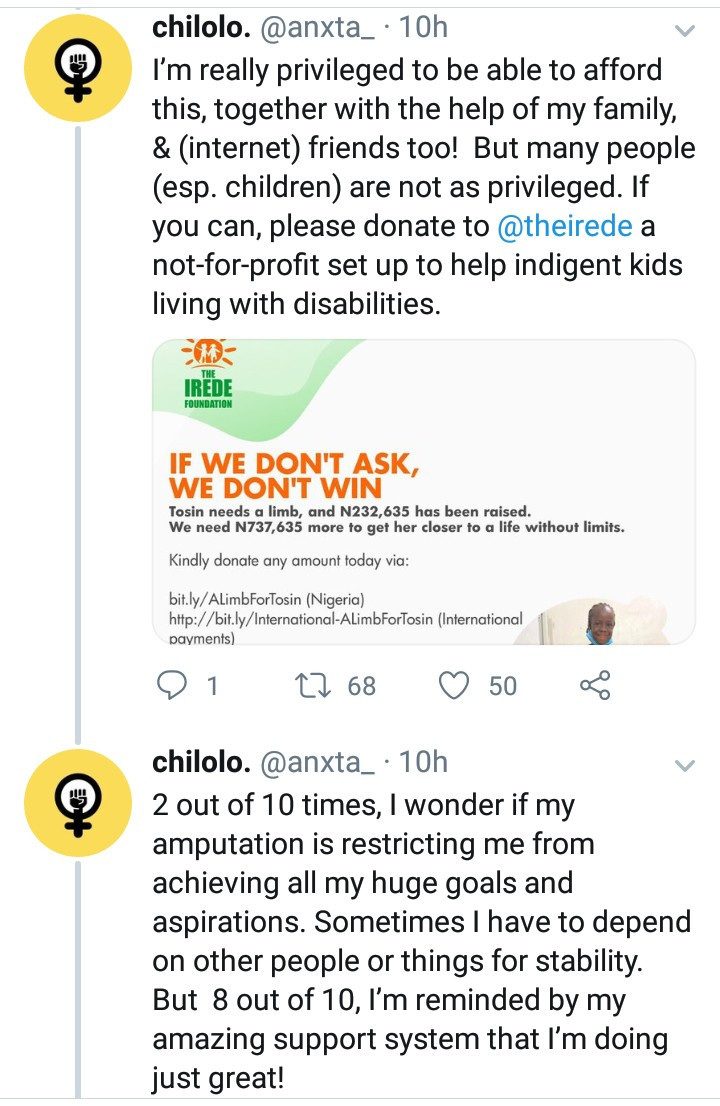Tap the child's photo in the image card
The image size is (720, 1106).
tap(600, 622)
